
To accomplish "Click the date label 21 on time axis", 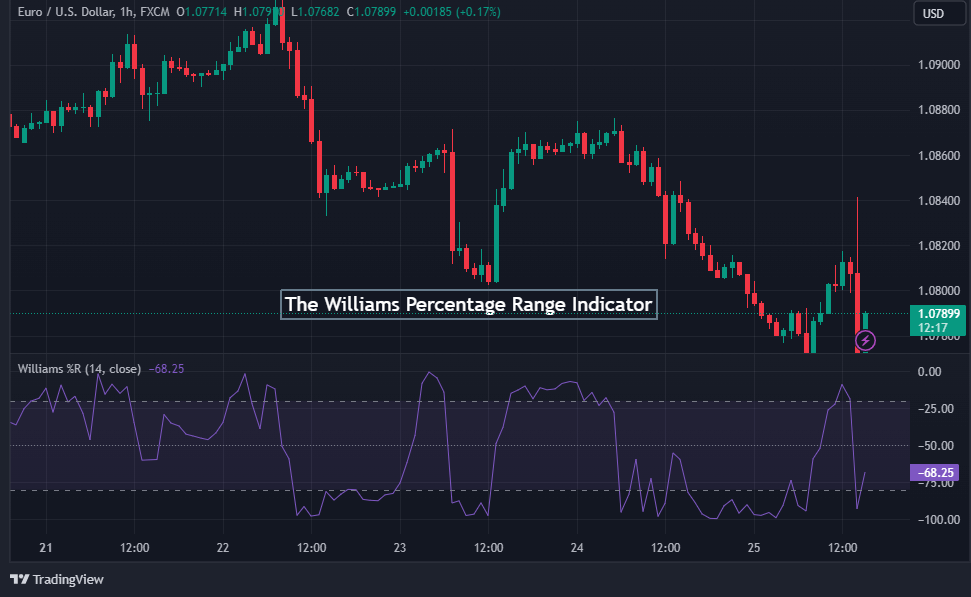I will [x=46, y=547].
